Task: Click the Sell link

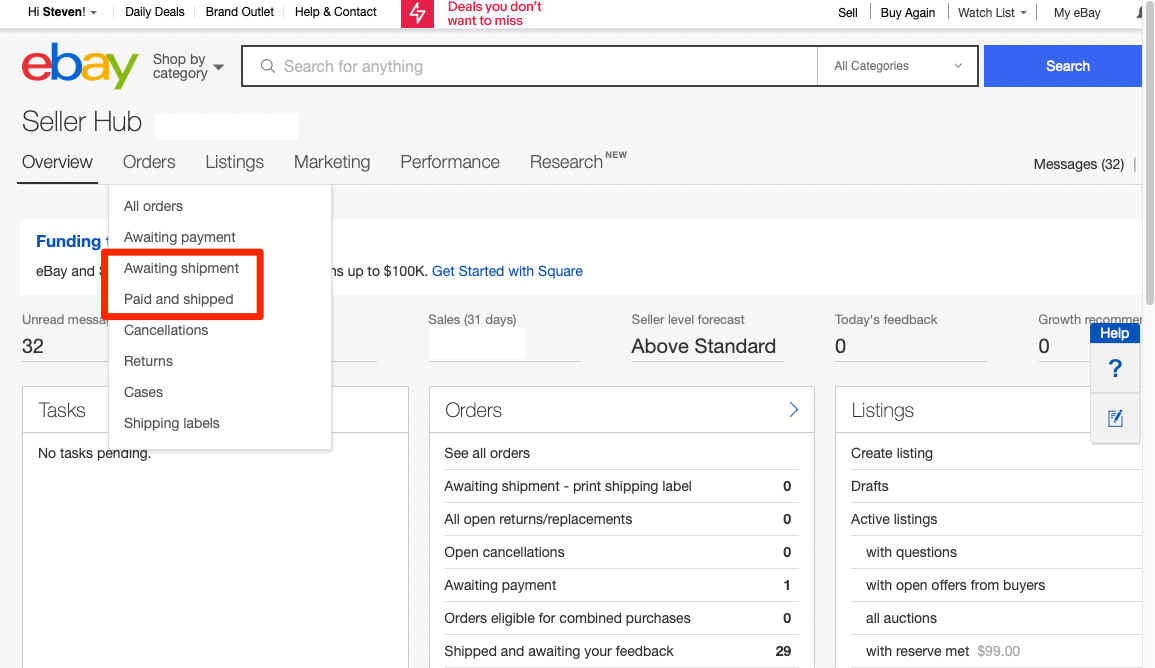Action: (x=848, y=13)
